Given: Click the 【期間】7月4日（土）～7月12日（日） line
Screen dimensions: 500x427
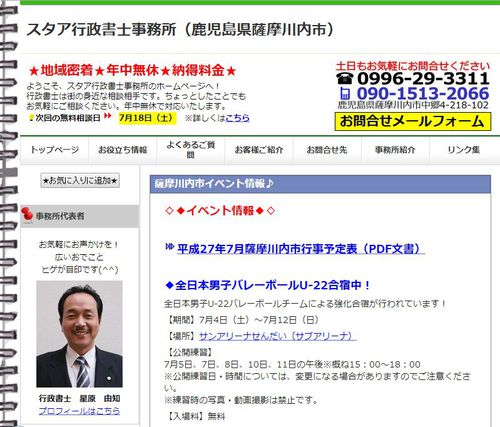Looking at the screenshot, I should click(242, 320).
